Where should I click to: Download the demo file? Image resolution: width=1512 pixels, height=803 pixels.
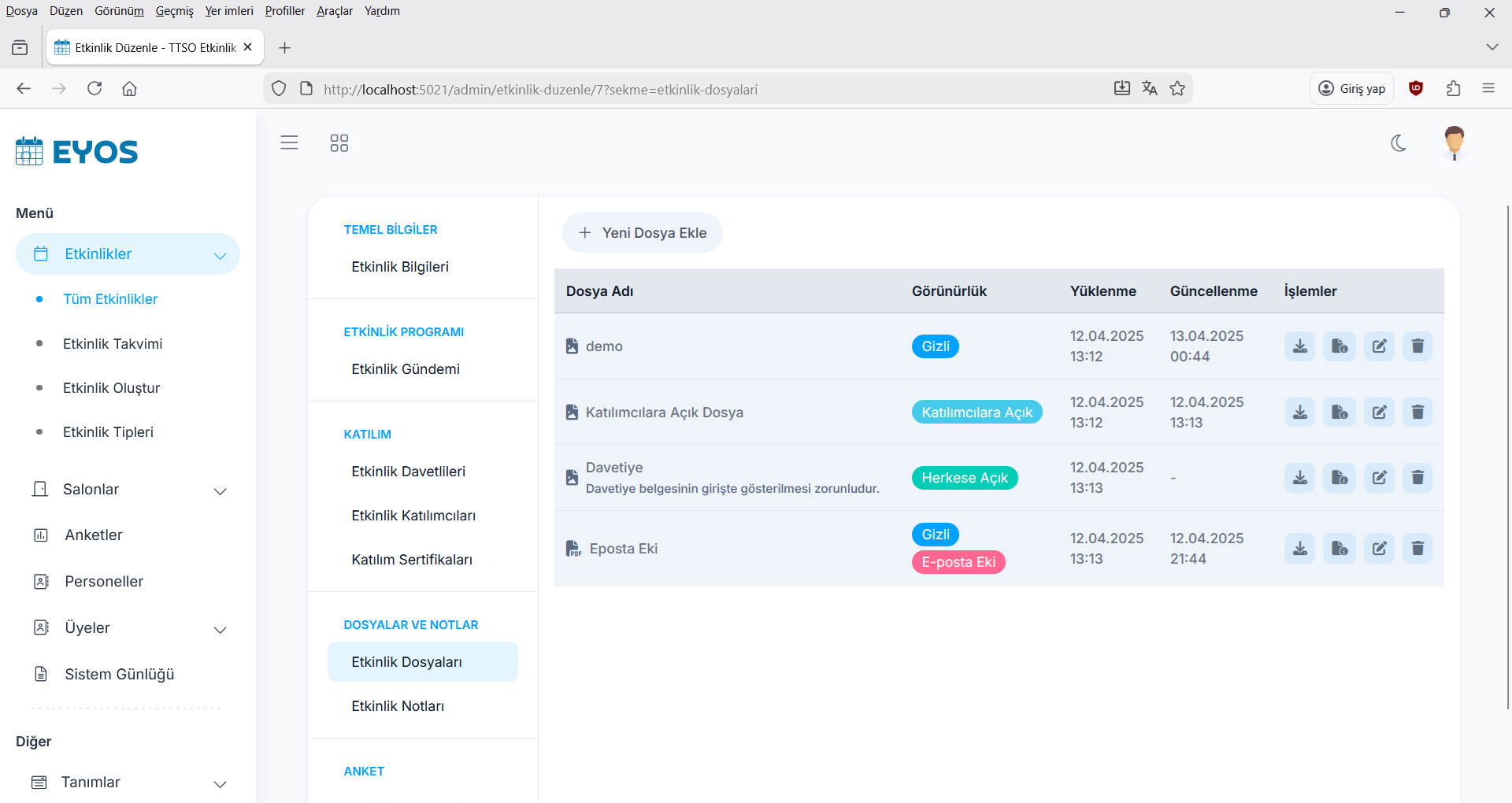1299,346
